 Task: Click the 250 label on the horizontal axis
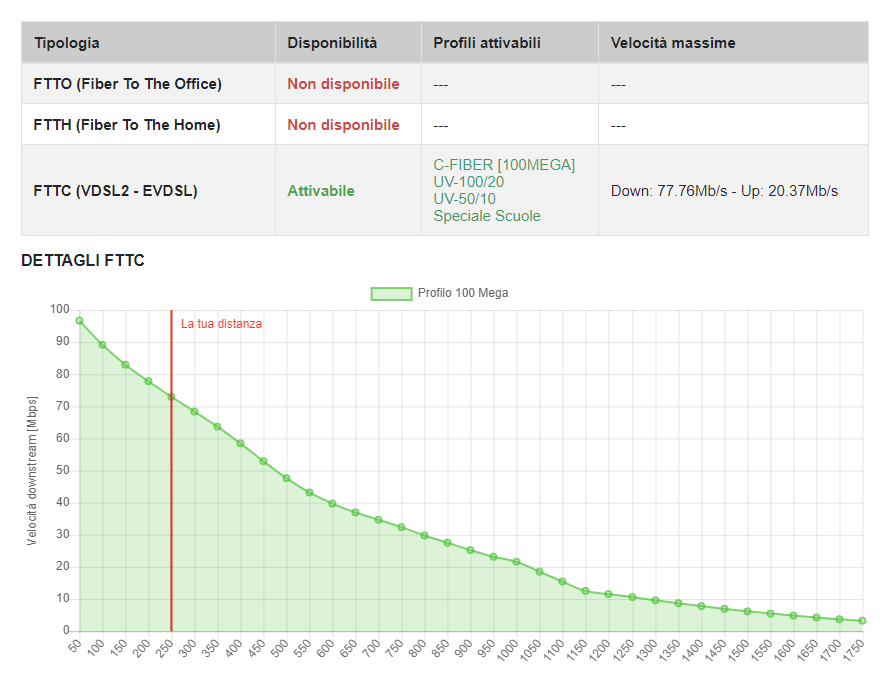click(164, 648)
